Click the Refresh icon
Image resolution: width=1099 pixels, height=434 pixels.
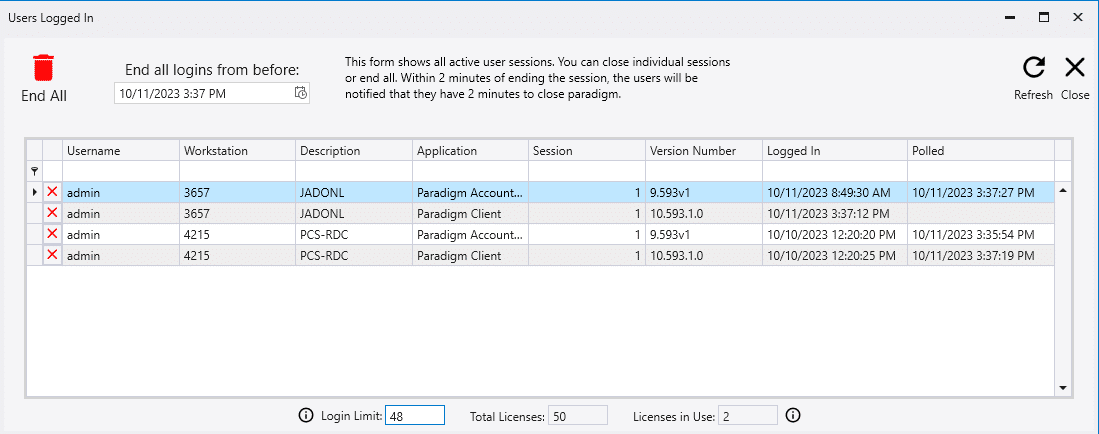pos(1033,68)
